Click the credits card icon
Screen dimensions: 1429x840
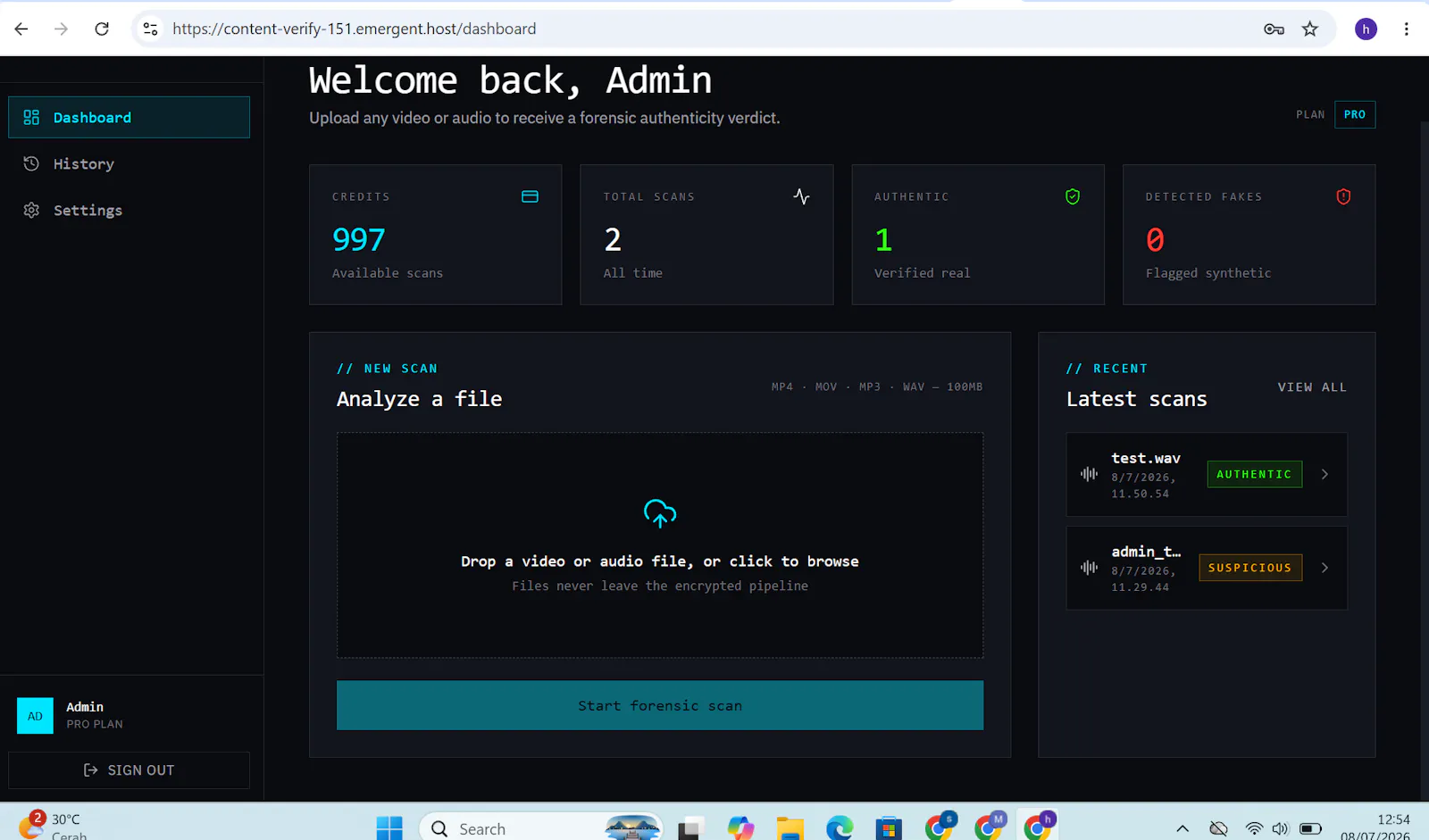click(530, 196)
